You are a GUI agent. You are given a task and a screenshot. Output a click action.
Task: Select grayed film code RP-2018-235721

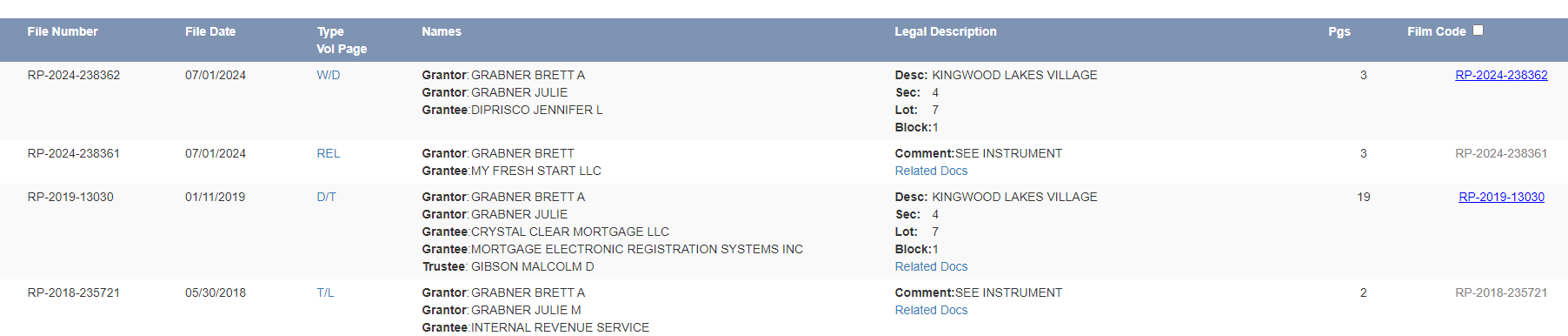(x=1501, y=292)
